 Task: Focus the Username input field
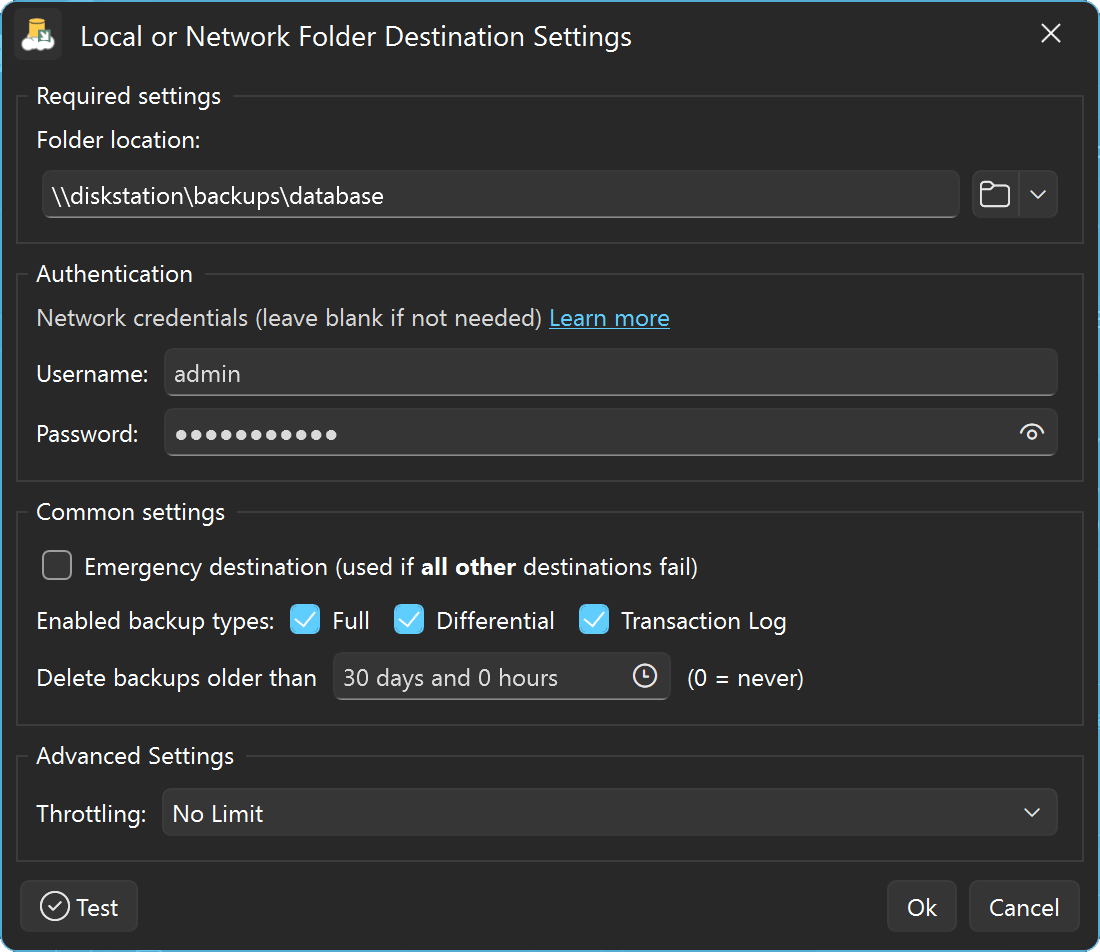click(x=610, y=374)
